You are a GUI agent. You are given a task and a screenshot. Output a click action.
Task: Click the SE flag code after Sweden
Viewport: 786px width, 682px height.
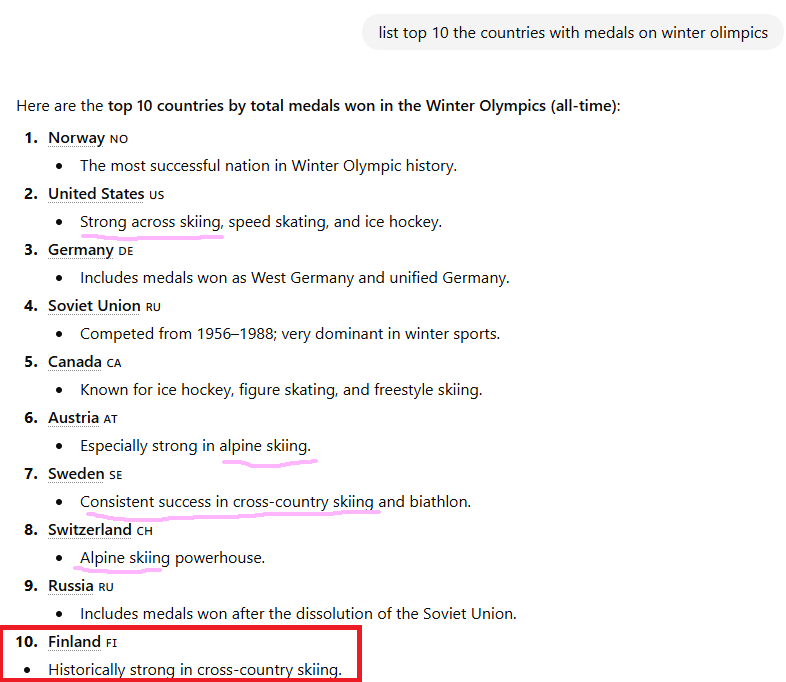(116, 475)
